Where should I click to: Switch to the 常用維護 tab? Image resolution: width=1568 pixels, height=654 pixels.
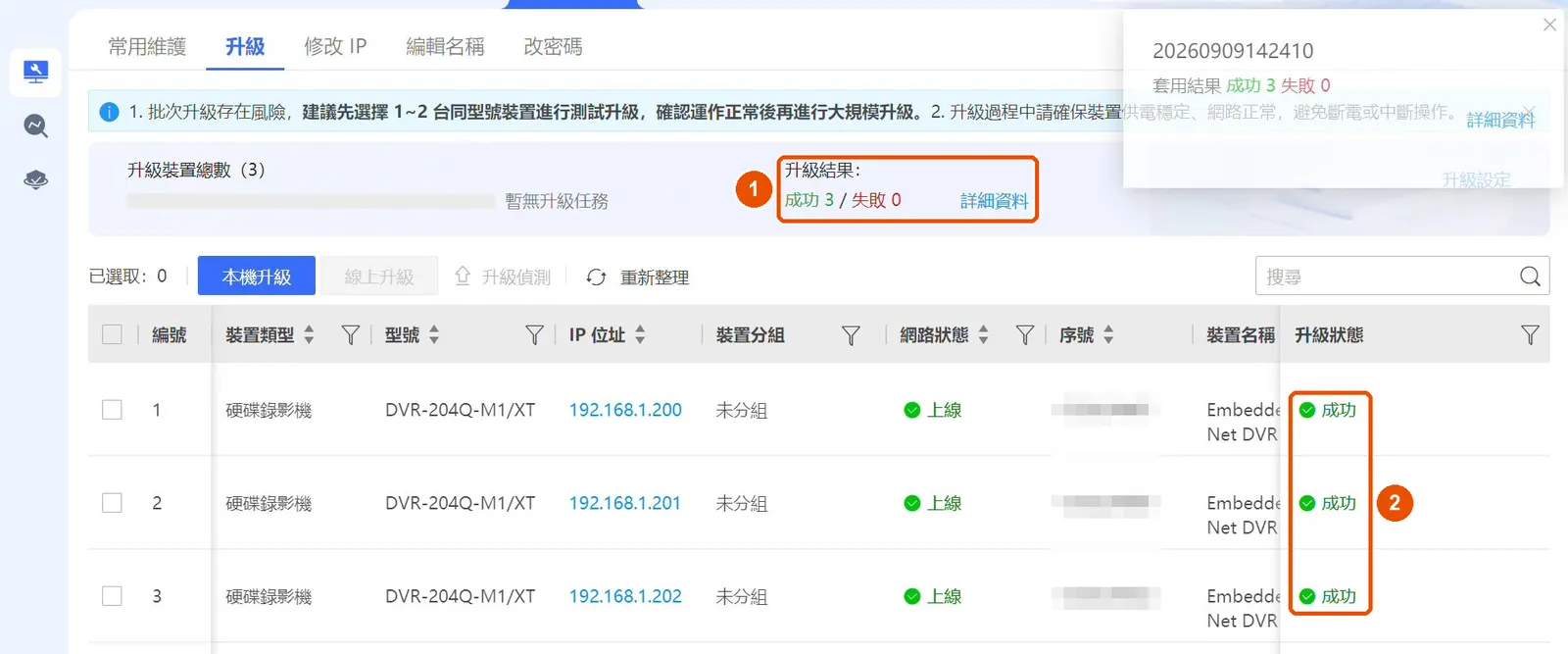[147, 46]
